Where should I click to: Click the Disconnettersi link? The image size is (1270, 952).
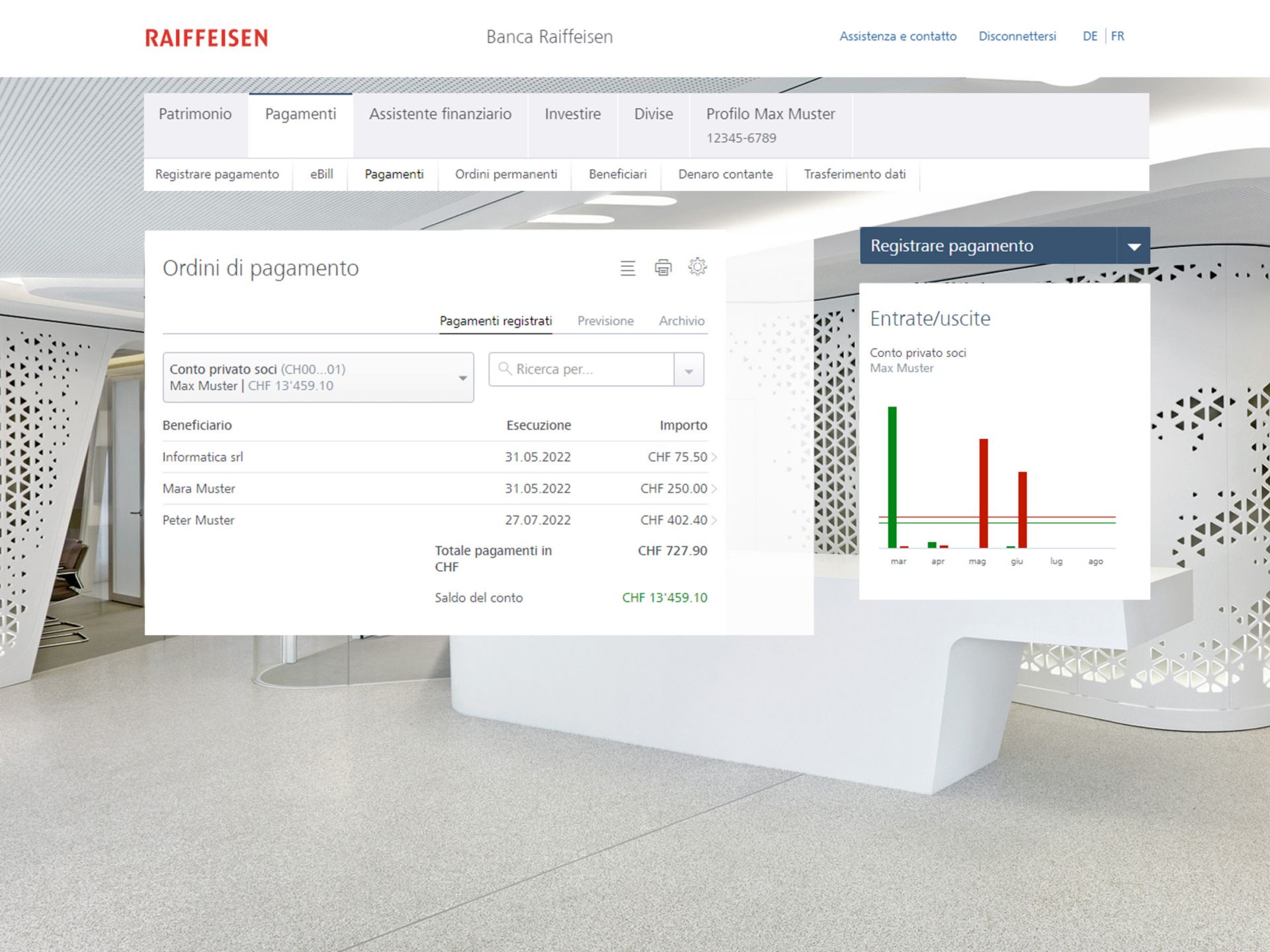click(1017, 36)
